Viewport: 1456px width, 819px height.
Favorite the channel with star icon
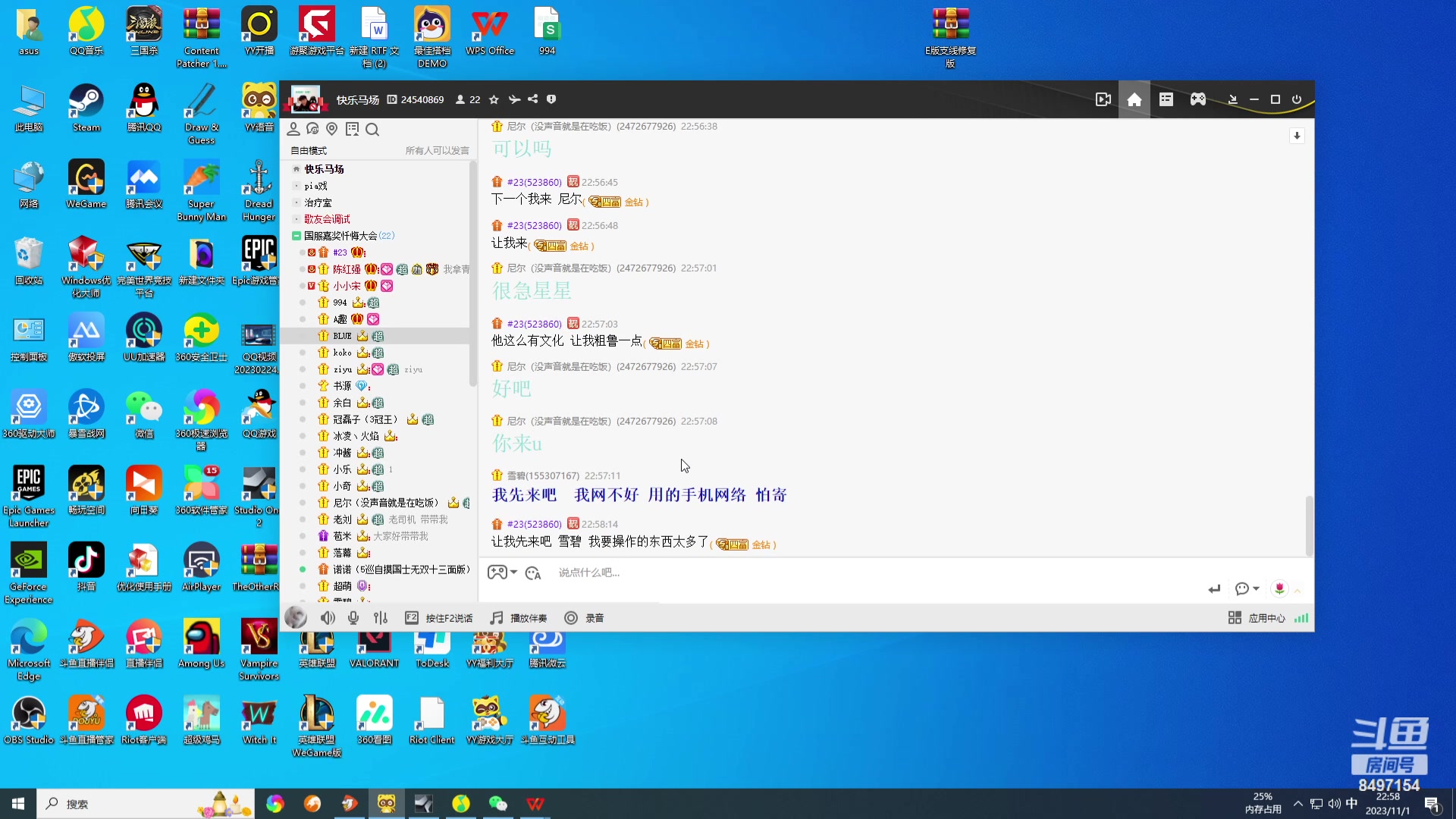click(x=494, y=99)
